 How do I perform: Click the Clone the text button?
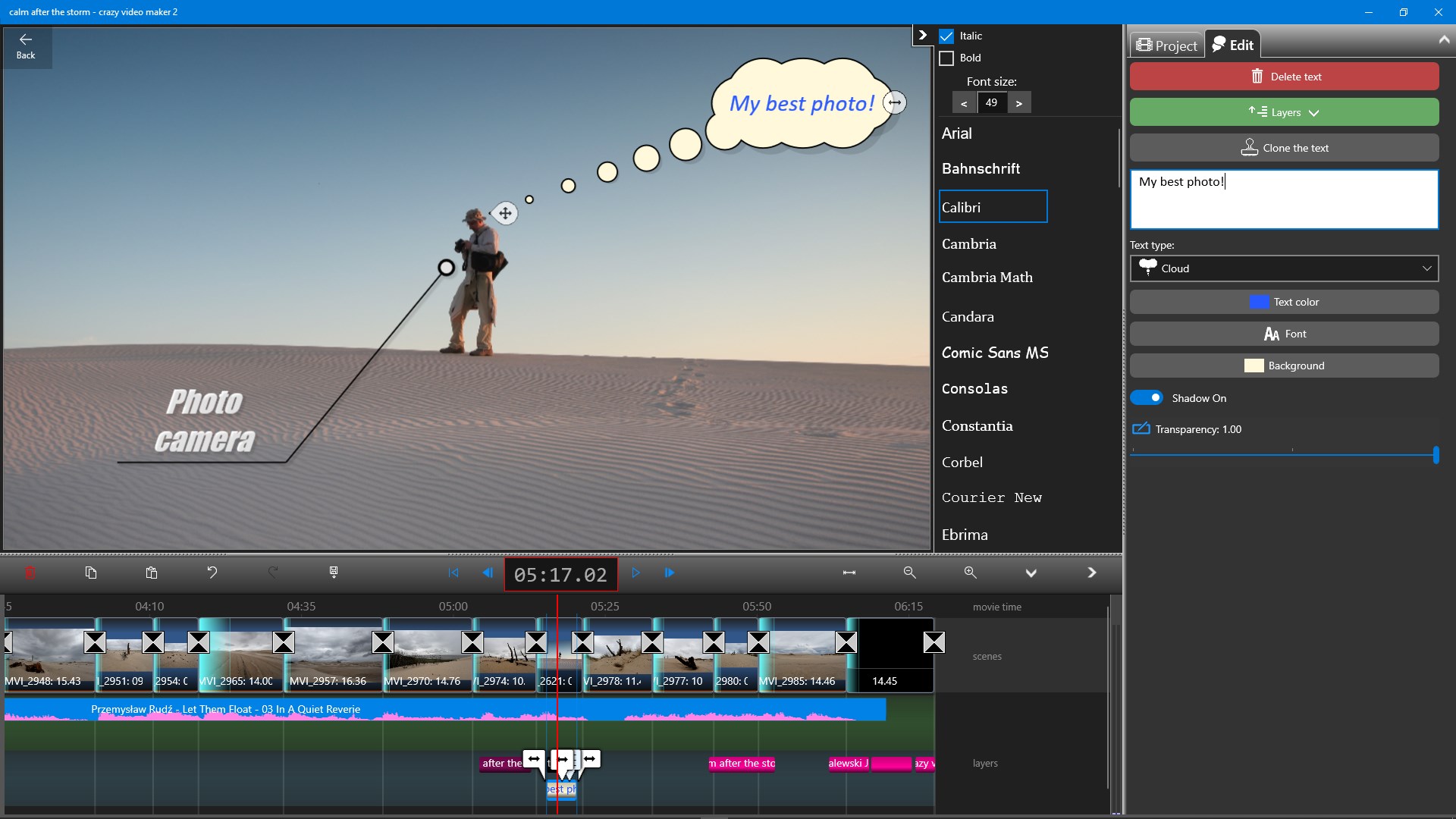(x=1283, y=147)
